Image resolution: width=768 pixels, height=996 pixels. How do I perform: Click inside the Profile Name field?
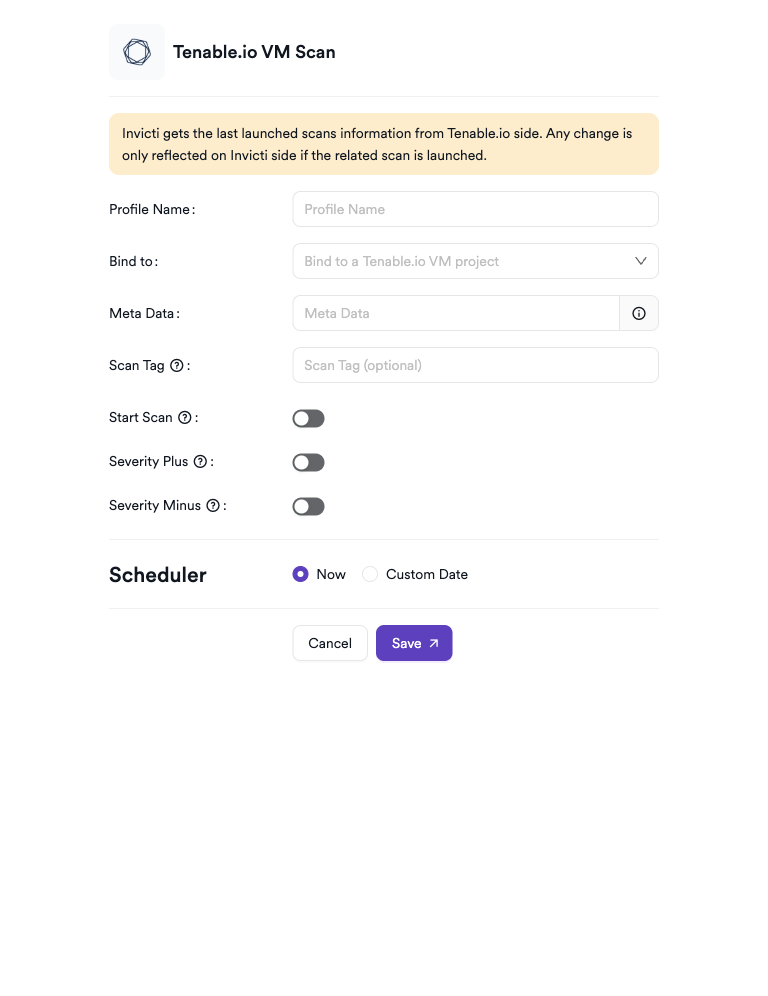[x=475, y=209]
